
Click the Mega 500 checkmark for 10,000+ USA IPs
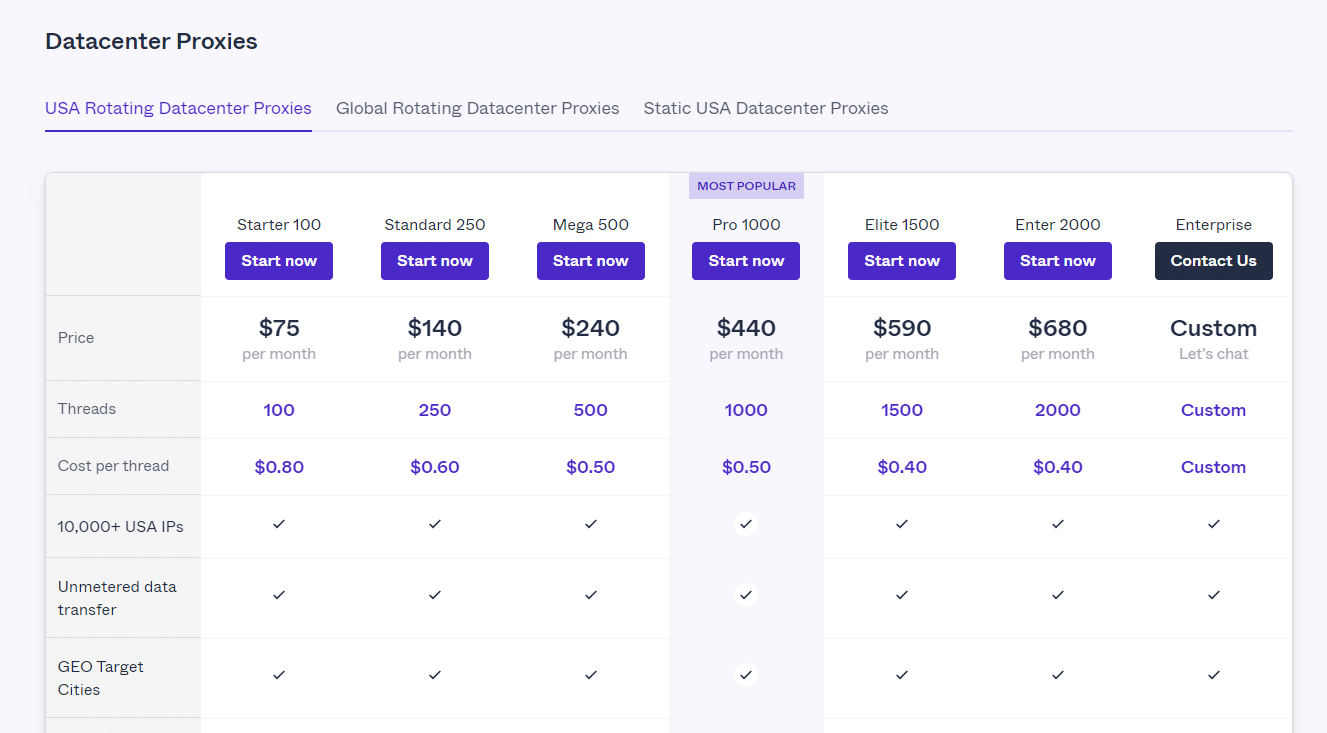pyautogui.click(x=591, y=524)
